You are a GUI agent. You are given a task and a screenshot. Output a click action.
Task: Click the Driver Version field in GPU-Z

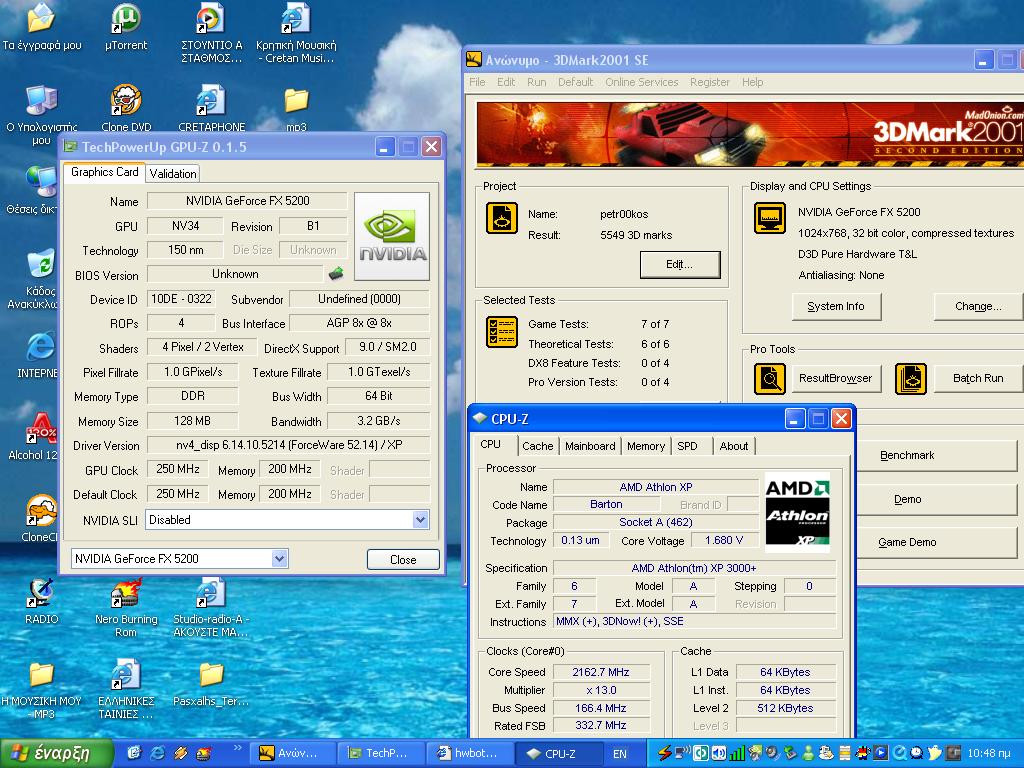288,445
